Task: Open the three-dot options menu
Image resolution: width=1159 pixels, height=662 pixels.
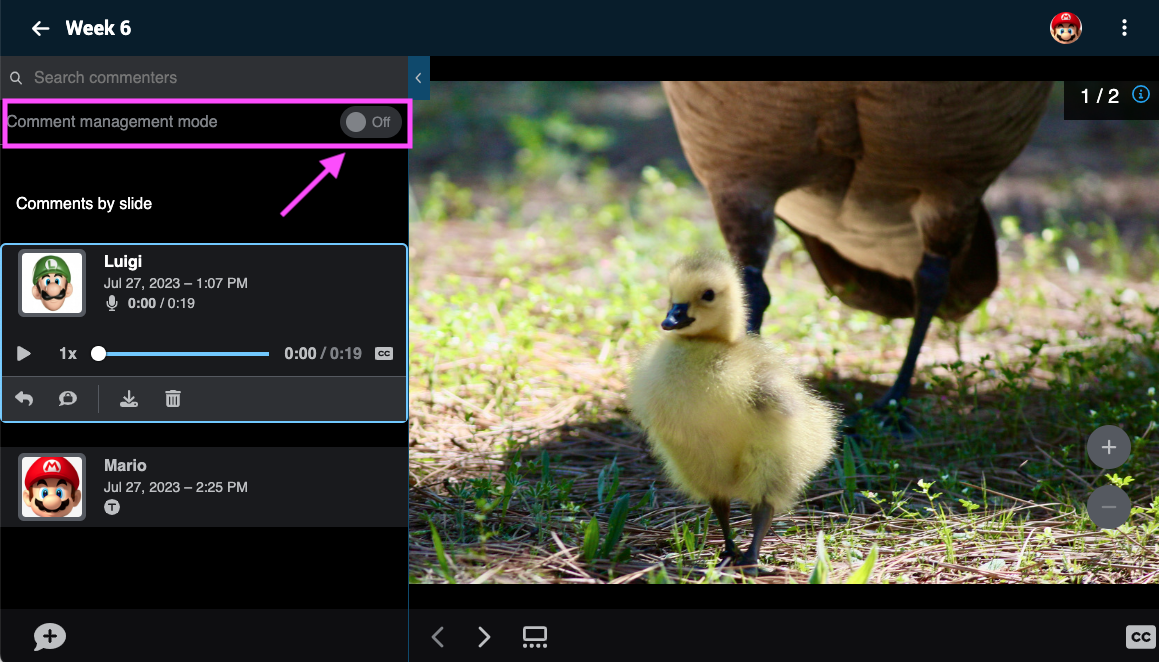Action: point(1125,28)
